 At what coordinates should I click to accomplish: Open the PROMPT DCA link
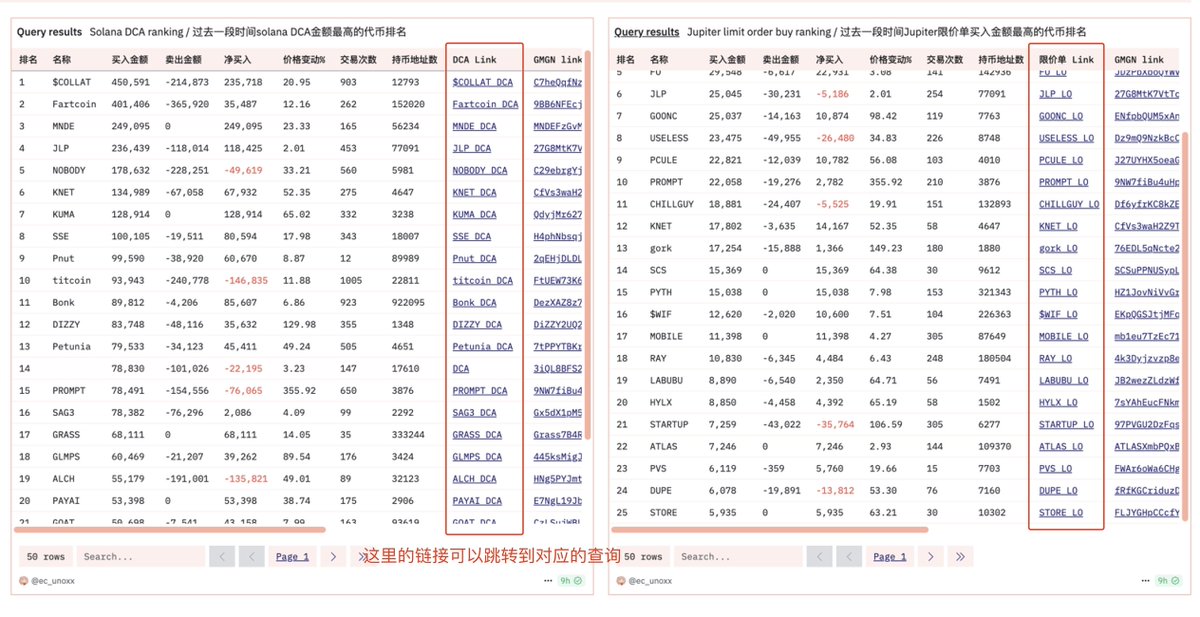[x=480, y=390]
